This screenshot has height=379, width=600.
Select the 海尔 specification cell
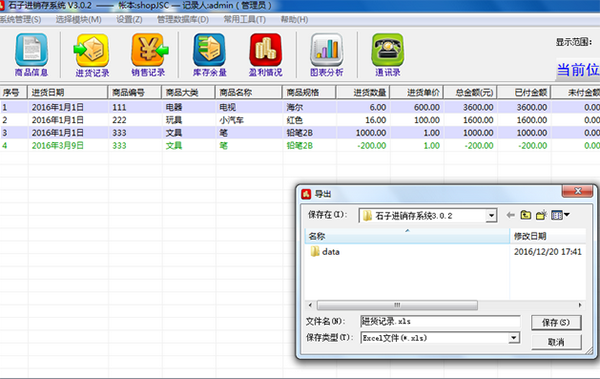pyautogui.click(x=295, y=107)
